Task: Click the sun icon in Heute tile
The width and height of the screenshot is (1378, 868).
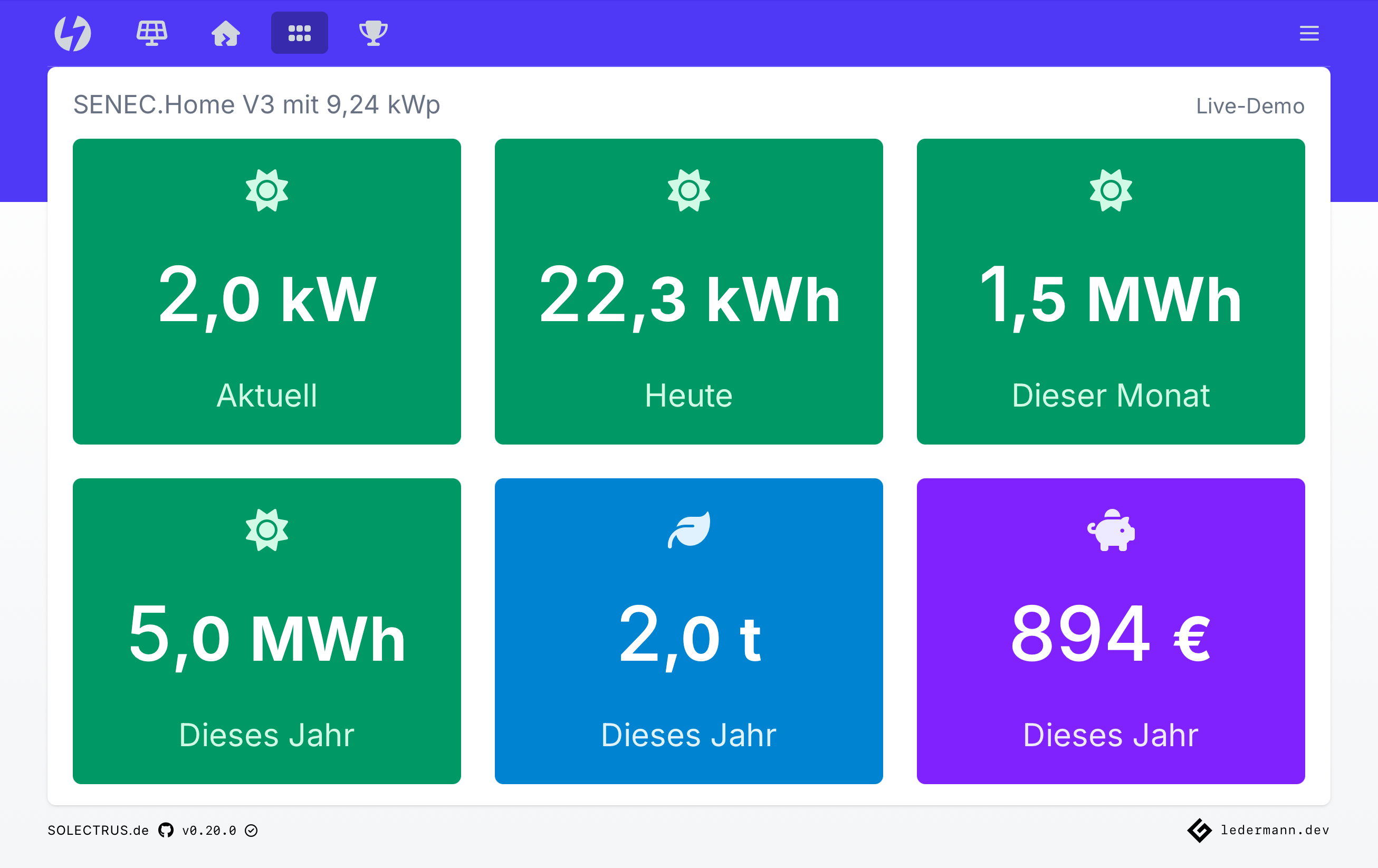Action: click(688, 190)
